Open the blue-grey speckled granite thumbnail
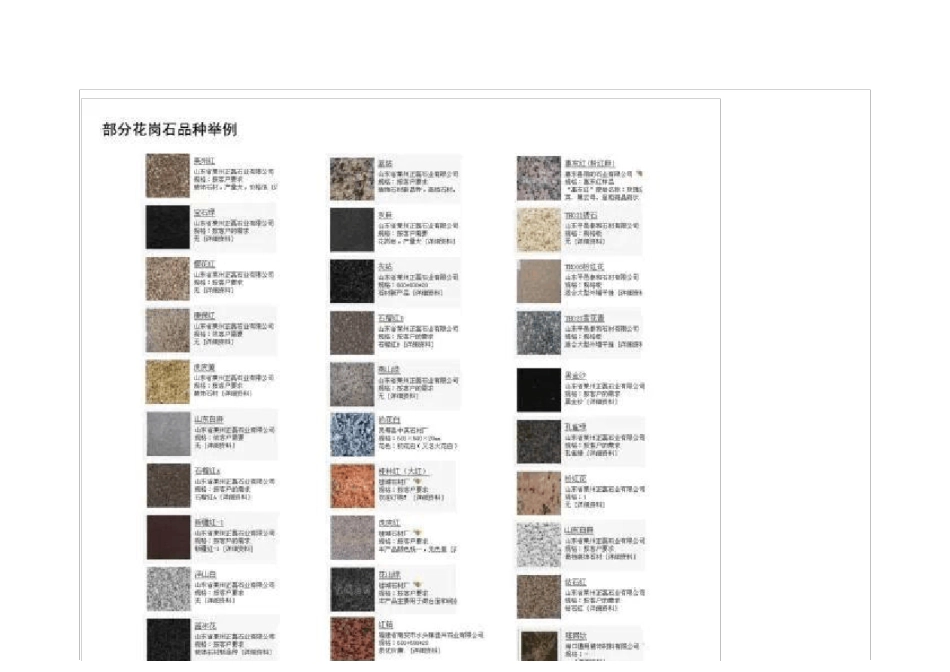 click(x=539, y=333)
